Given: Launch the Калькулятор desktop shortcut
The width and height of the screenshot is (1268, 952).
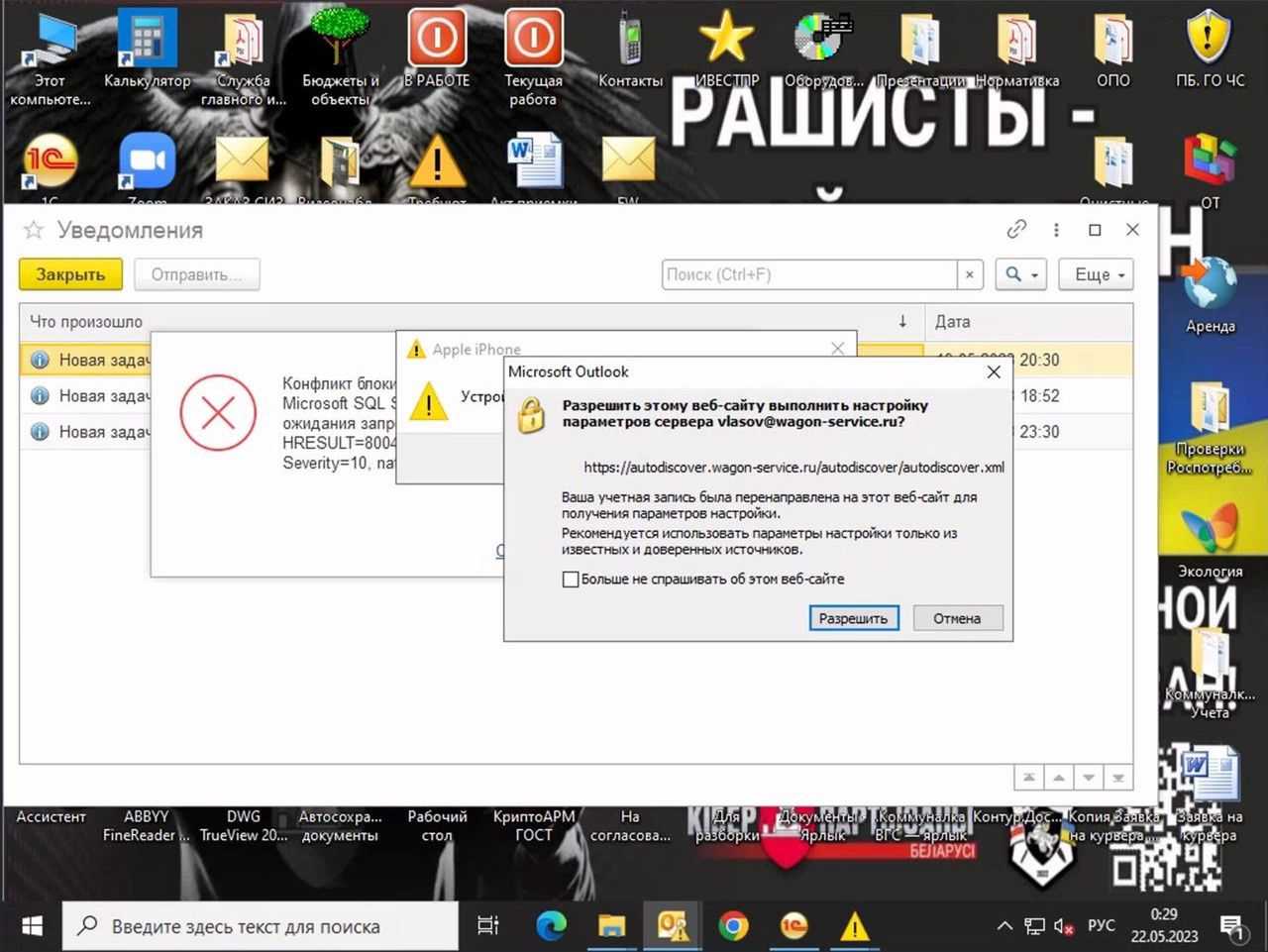Looking at the screenshot, I should click(x=147, y=50).
